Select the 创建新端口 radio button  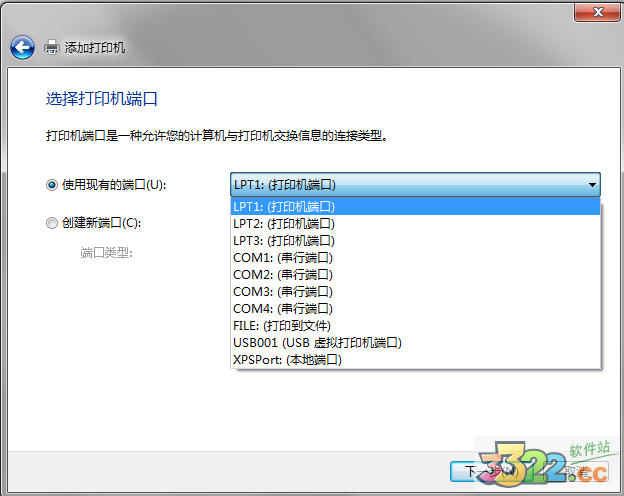coord(52,223)
